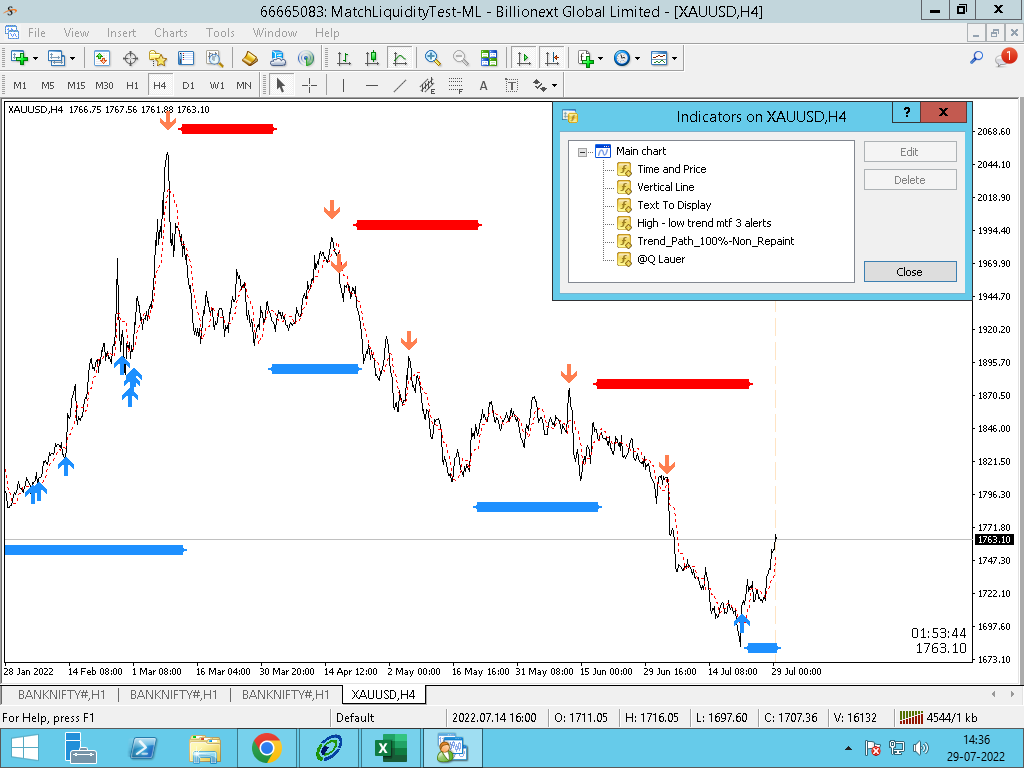
Task: Switch to the XAUUSD,H4 chart tab
Action: (x=383, y=695)
